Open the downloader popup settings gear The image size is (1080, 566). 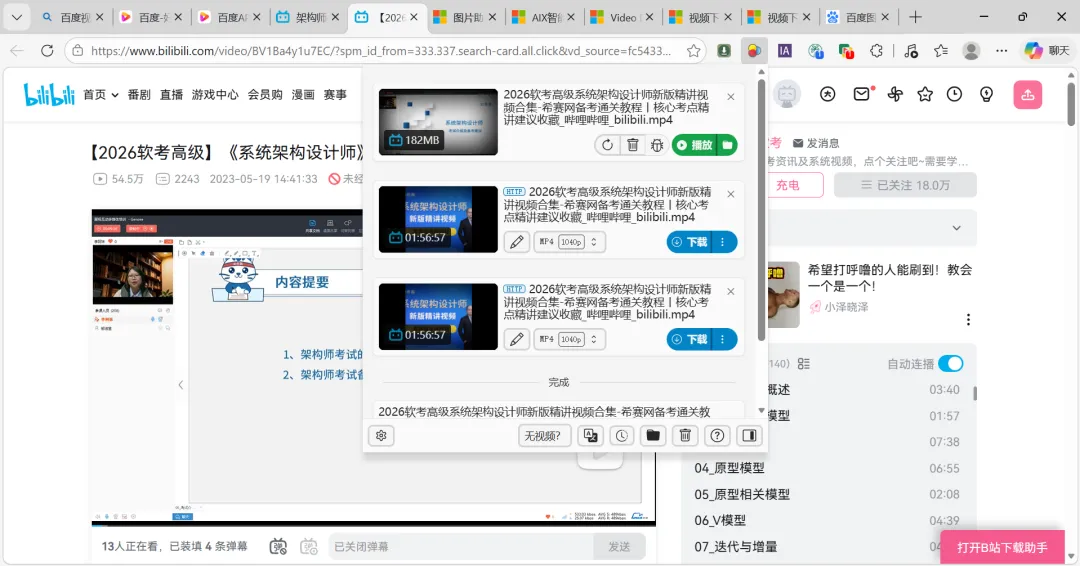point(381,436)
